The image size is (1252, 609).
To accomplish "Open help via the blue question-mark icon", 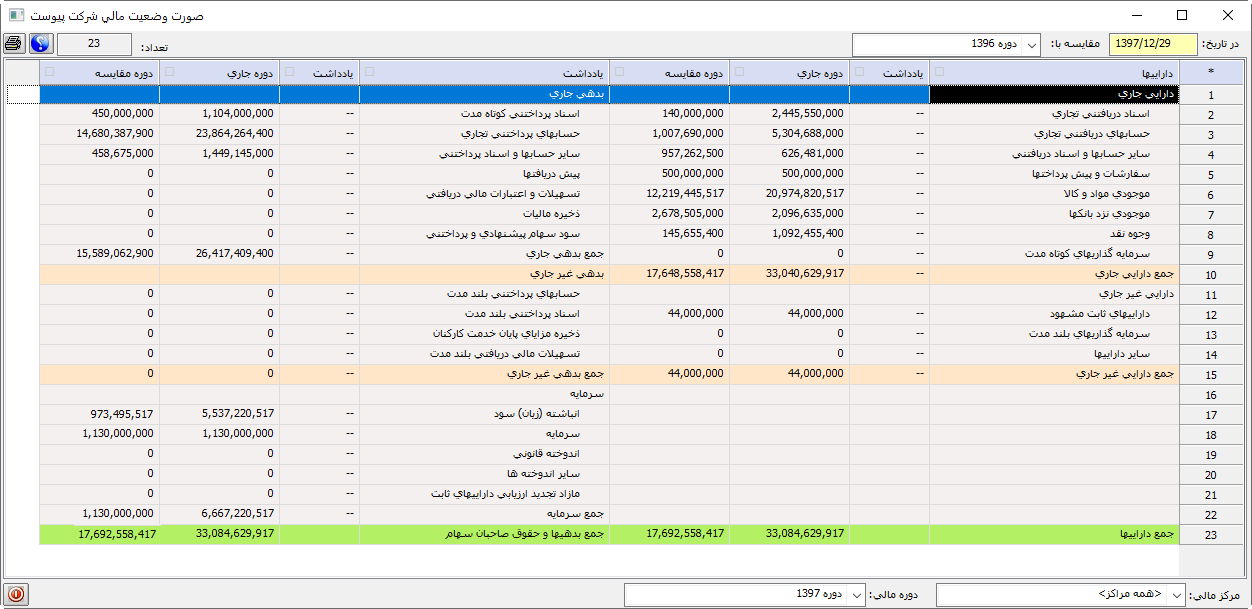I will pos(40,44).
